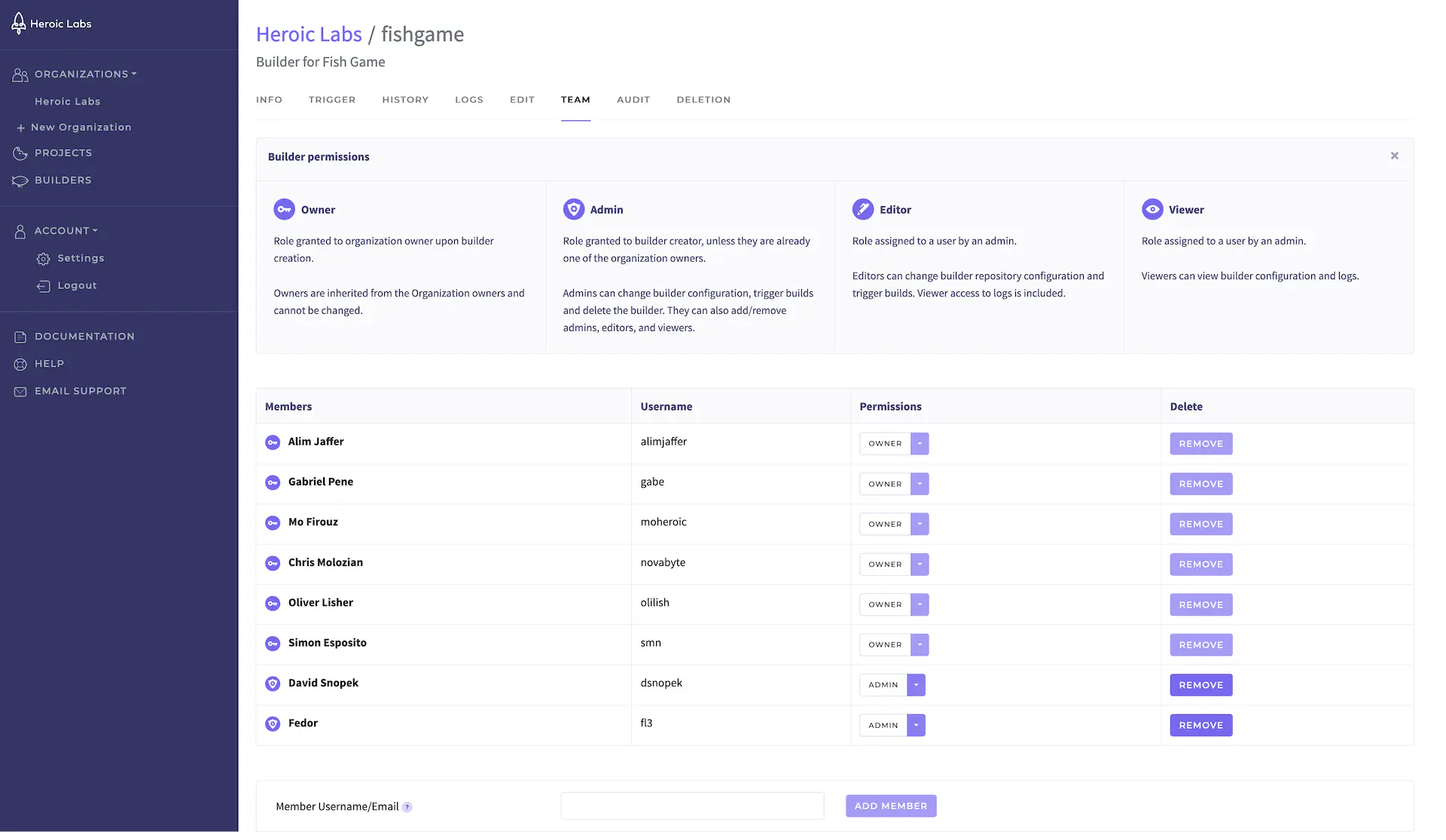Click the Email Support envelope icon
Screen dimensions: 1446x840
tap(20, 391)
